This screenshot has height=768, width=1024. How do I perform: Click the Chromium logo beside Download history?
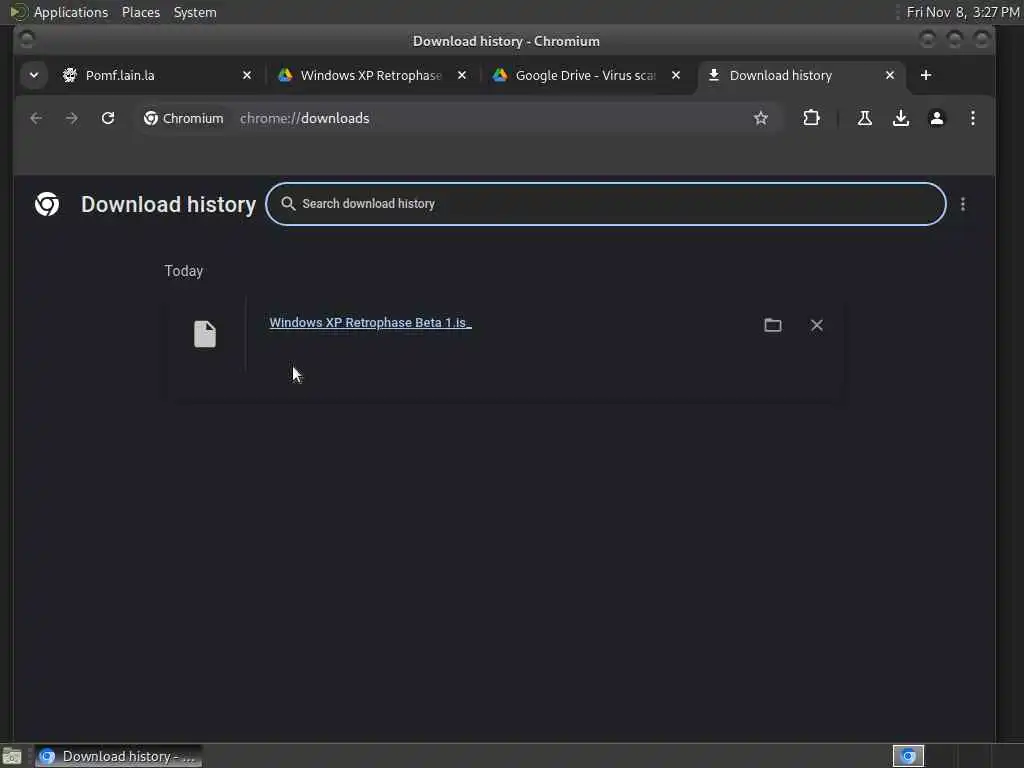click(47, 204)
